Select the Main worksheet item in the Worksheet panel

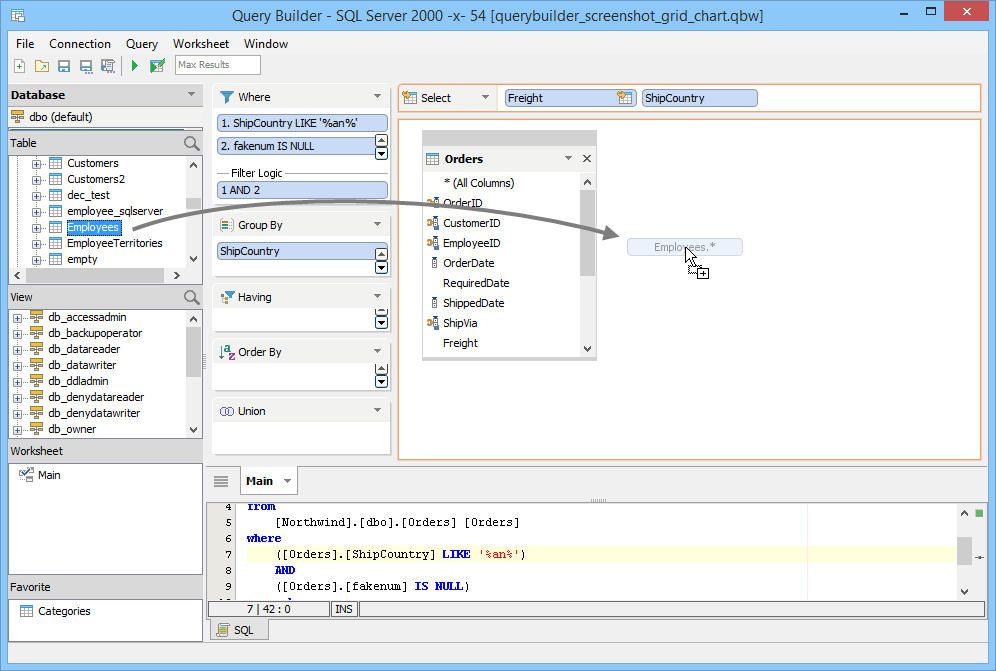(49, 475)
